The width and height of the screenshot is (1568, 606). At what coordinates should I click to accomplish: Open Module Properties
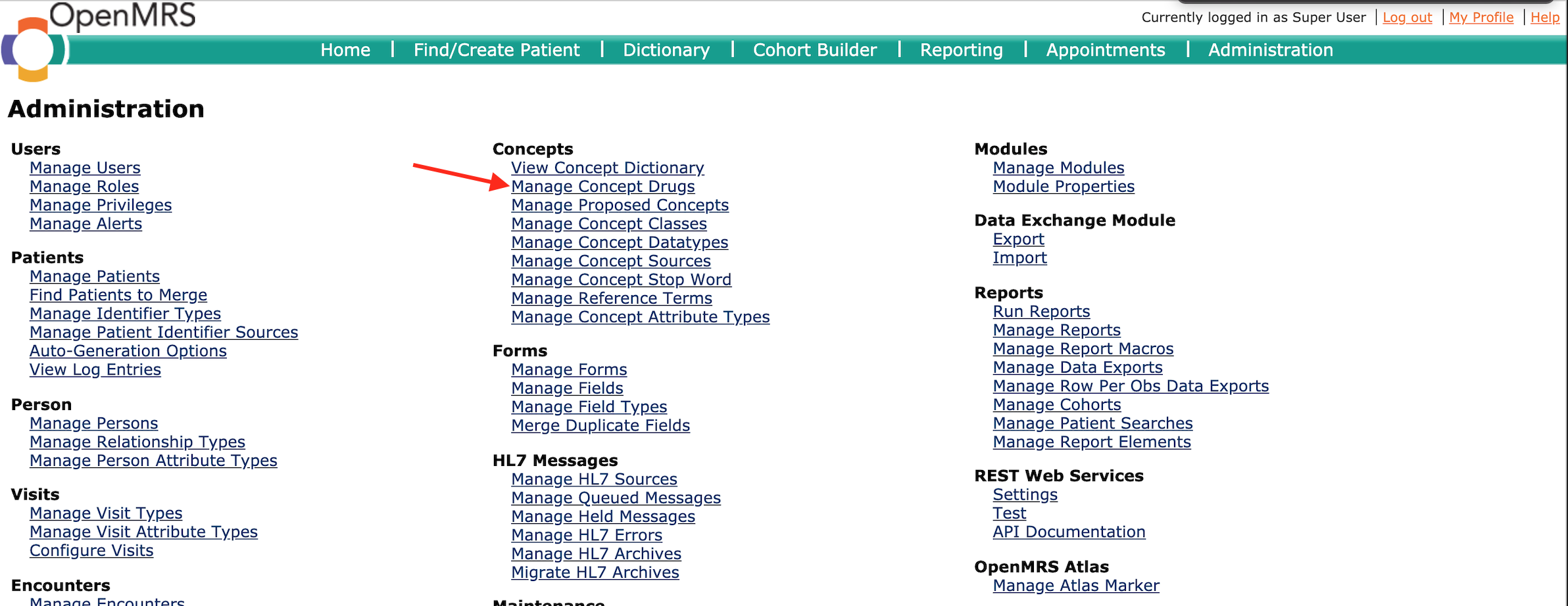click(x=1064, y=187)
